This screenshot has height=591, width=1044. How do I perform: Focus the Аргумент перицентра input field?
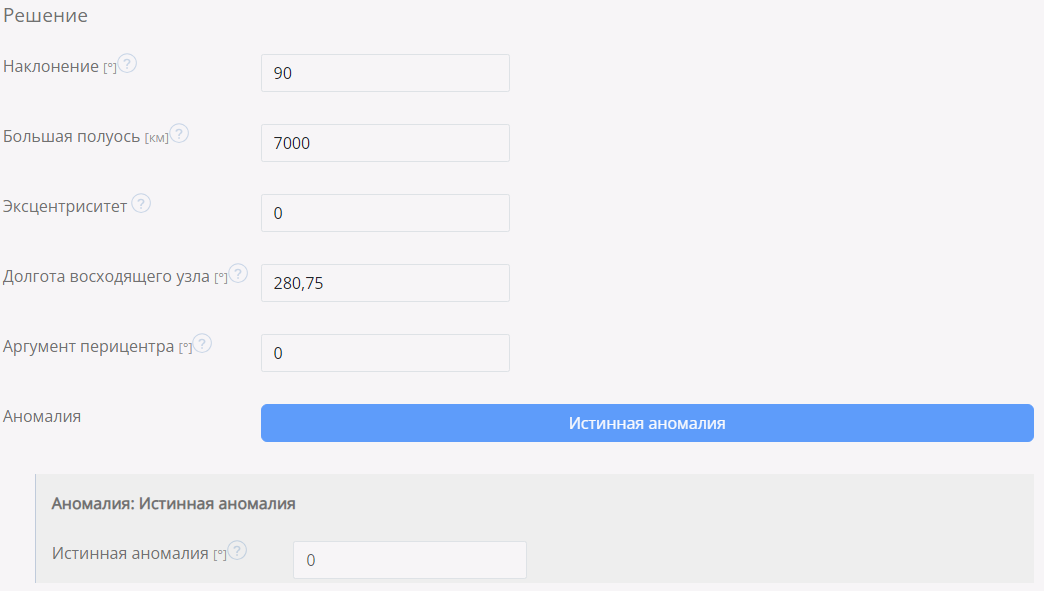(385, 353)
